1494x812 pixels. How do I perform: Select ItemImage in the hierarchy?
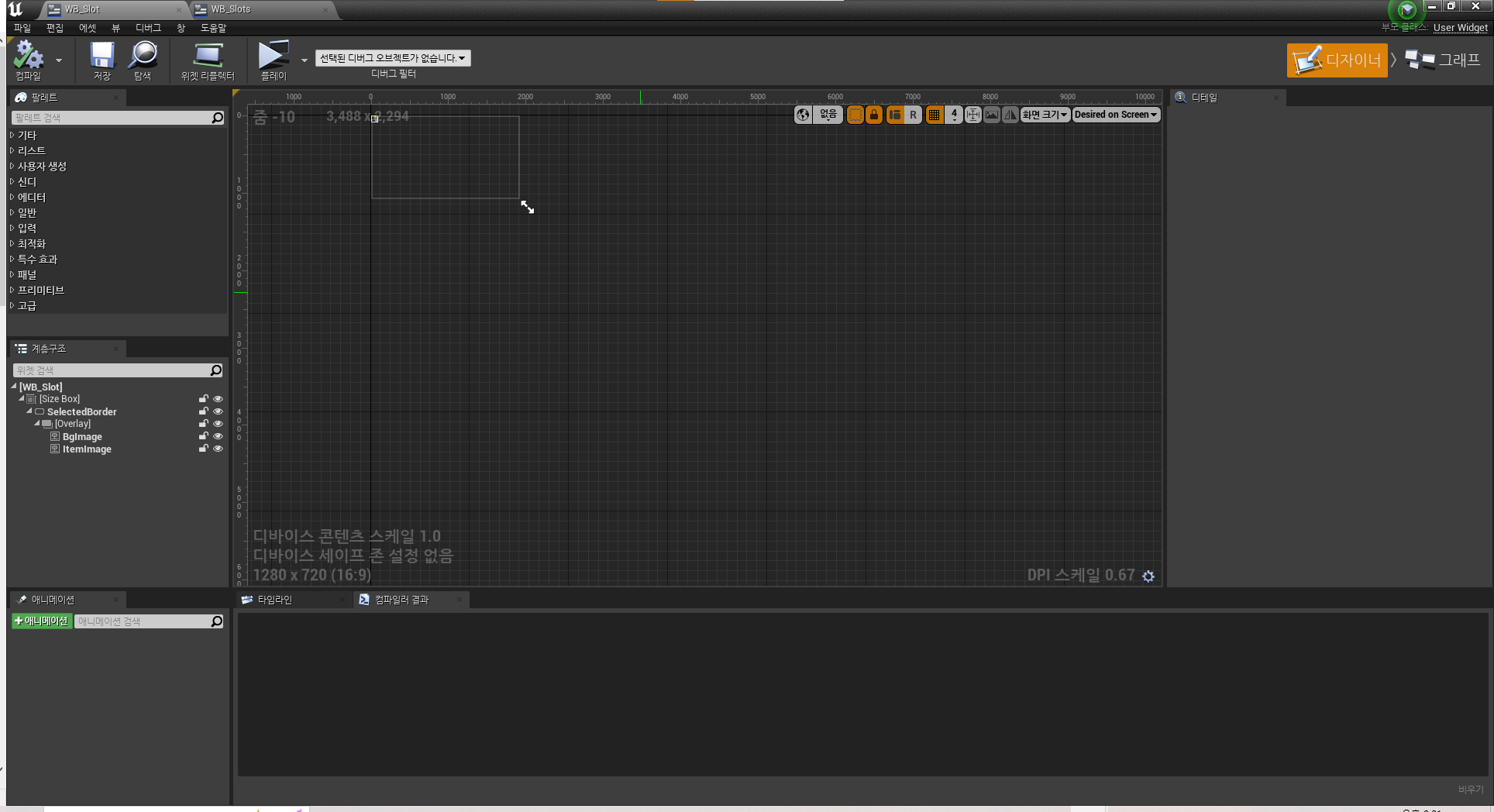[x=87, y=449]
